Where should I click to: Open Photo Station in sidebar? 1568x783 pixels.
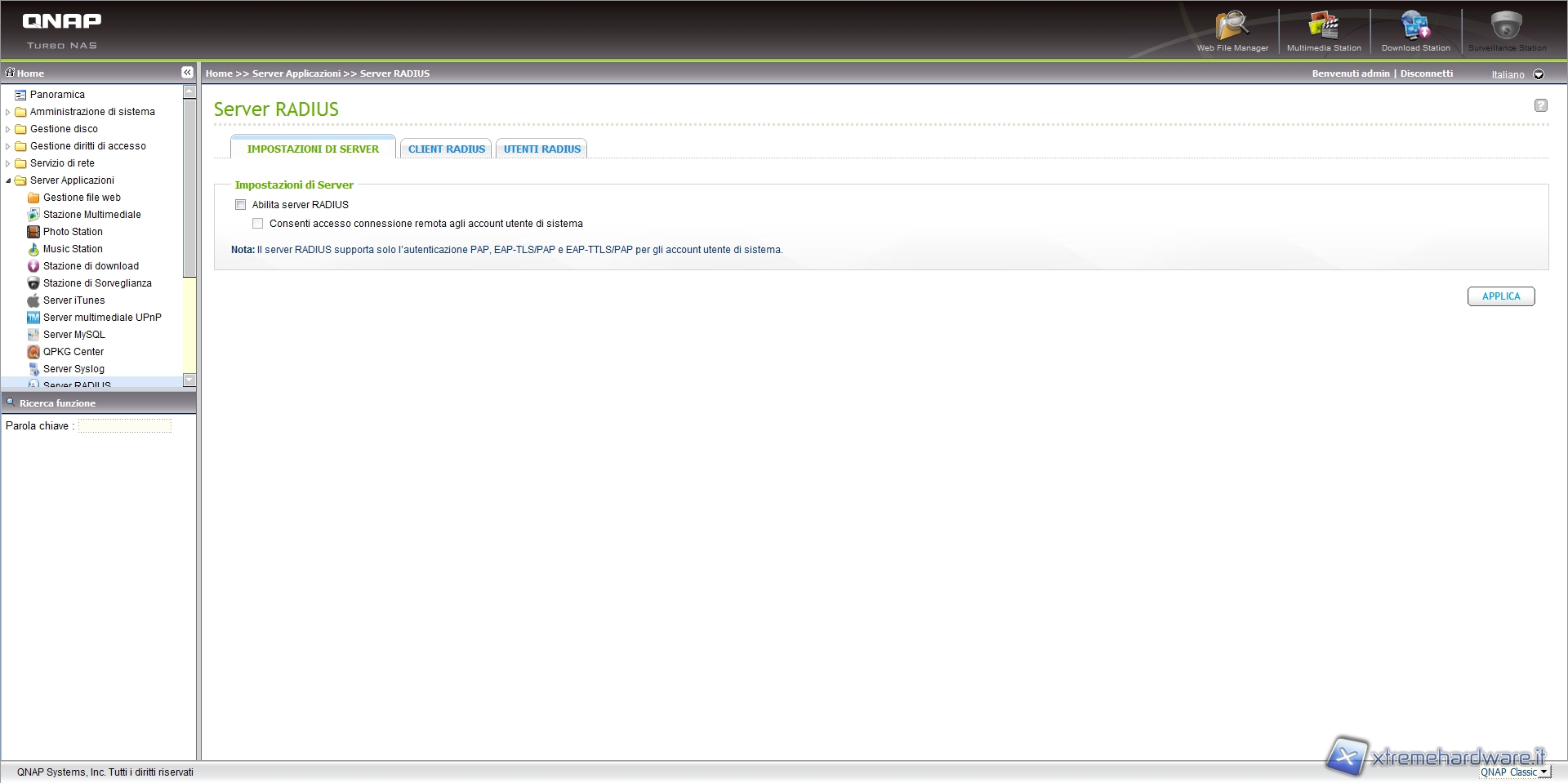click(73, 232)
